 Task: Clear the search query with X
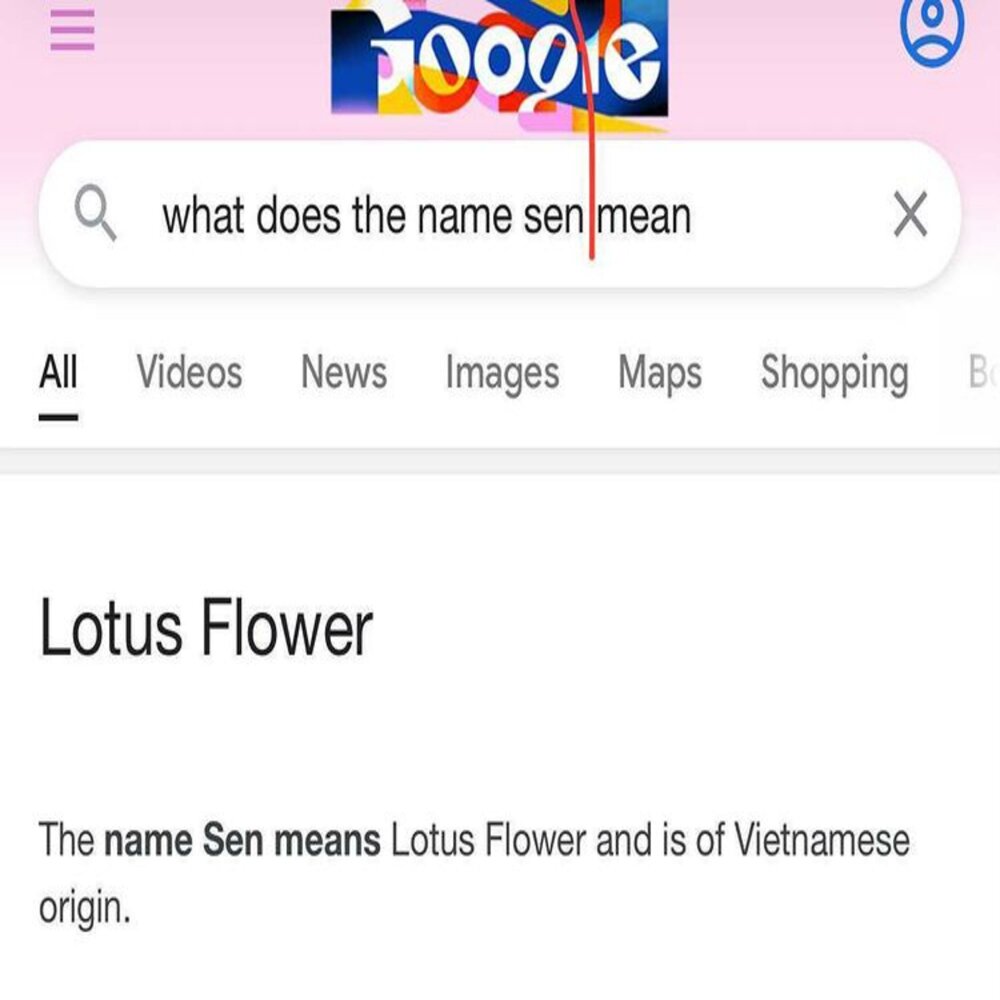(909, 215)
